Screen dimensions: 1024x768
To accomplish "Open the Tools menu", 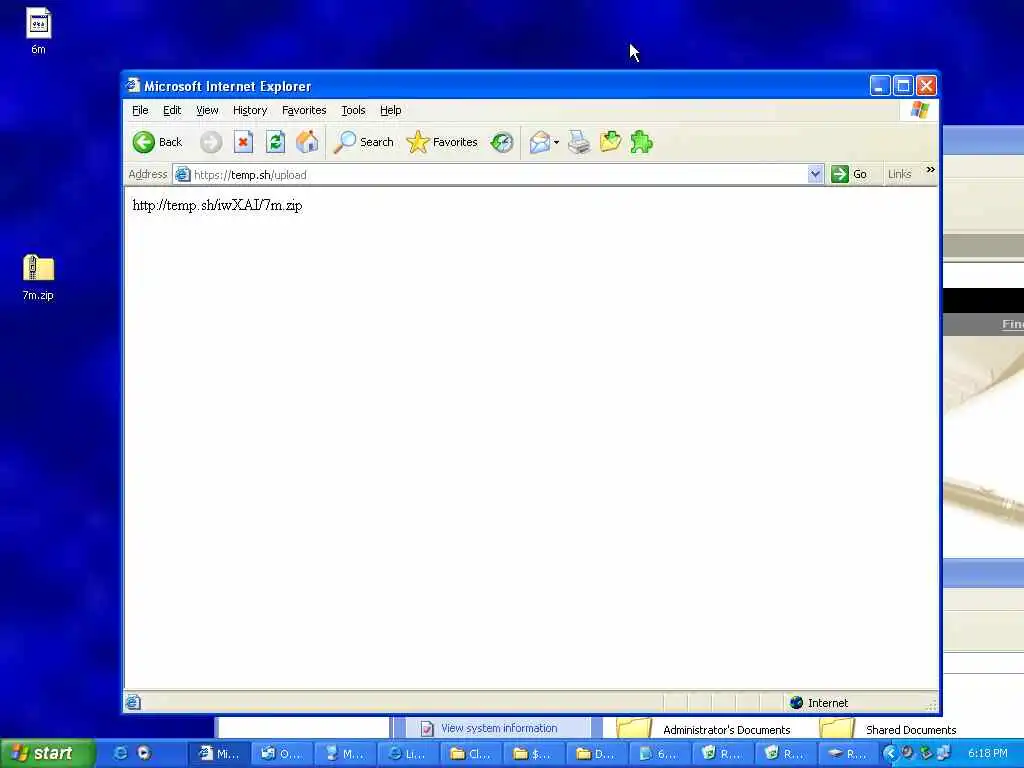I will coord(353,110).
